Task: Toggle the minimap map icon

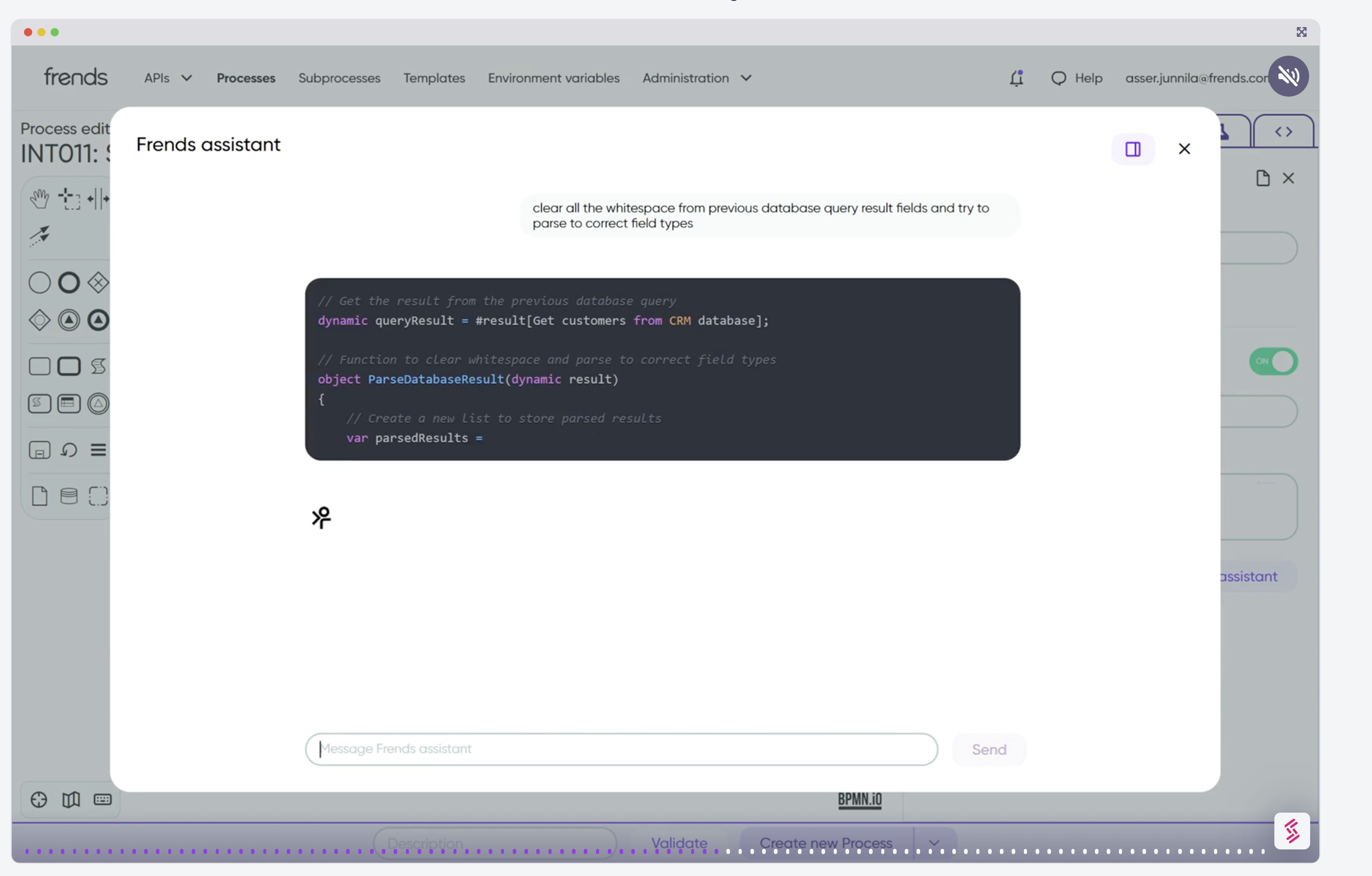Action: (x=71, y=800)
